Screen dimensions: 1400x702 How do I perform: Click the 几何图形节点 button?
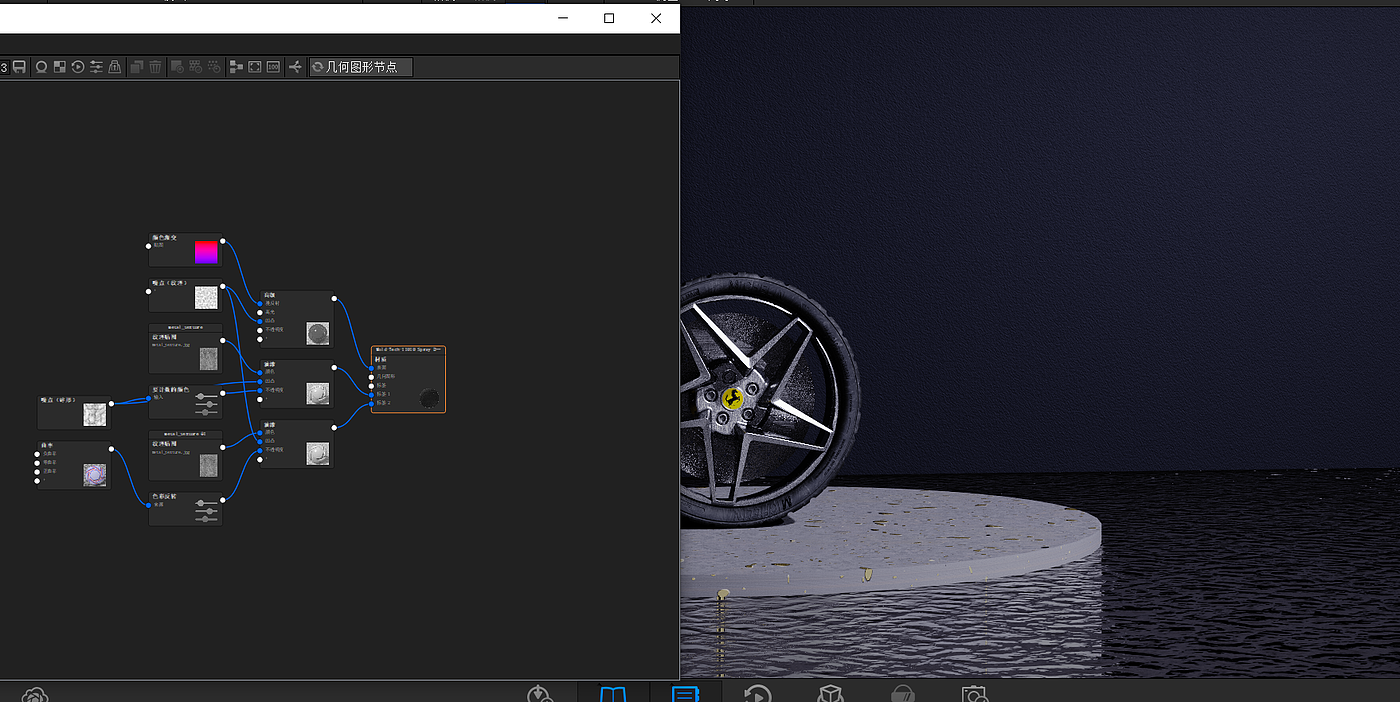tap(361, 67)
